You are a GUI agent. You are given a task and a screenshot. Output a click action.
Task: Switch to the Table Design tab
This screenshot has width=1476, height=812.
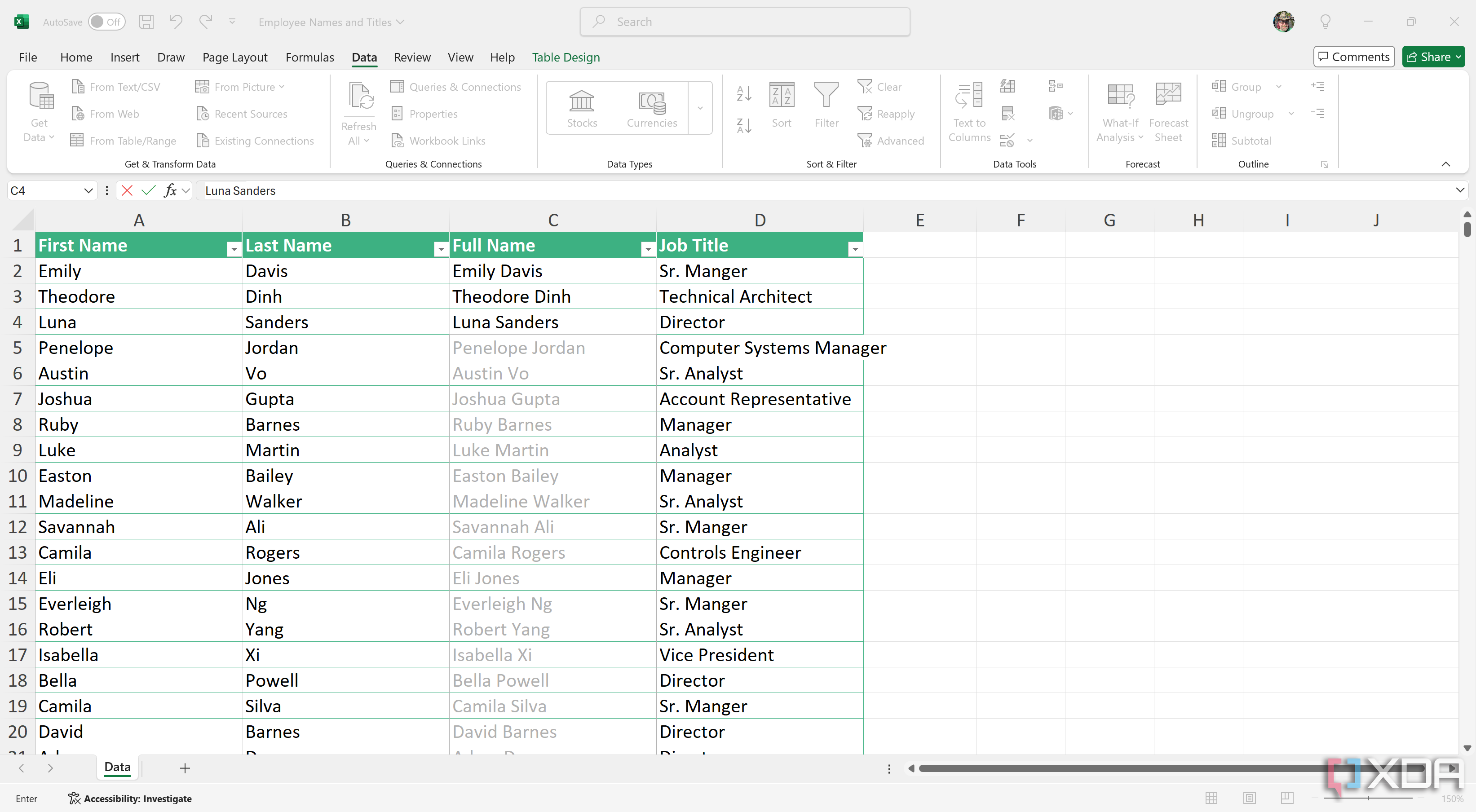click(566, 57)
